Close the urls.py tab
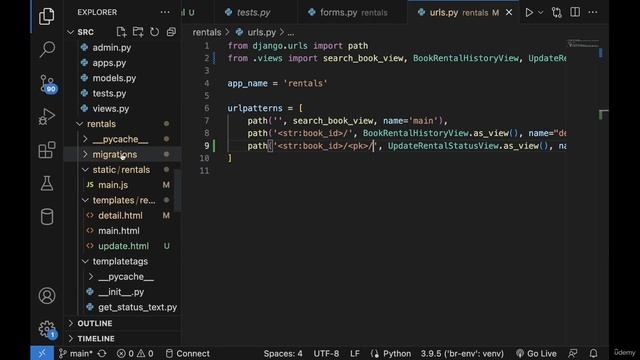 509,13
